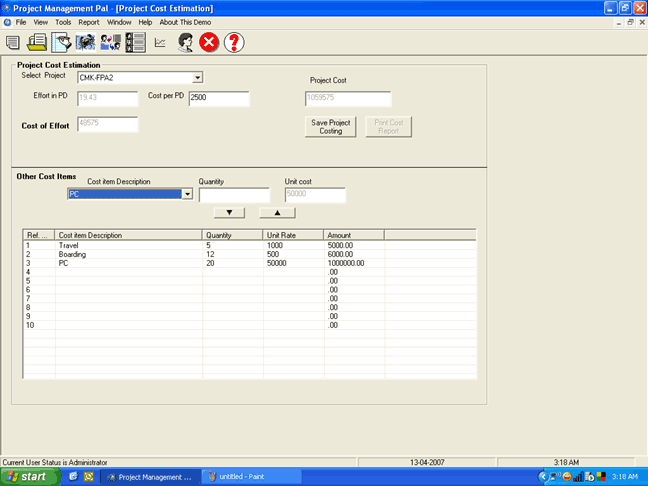This screenshot has width=648, height=486.
Task: Click the red X exit toolbar icon
Action: [209, 42]
